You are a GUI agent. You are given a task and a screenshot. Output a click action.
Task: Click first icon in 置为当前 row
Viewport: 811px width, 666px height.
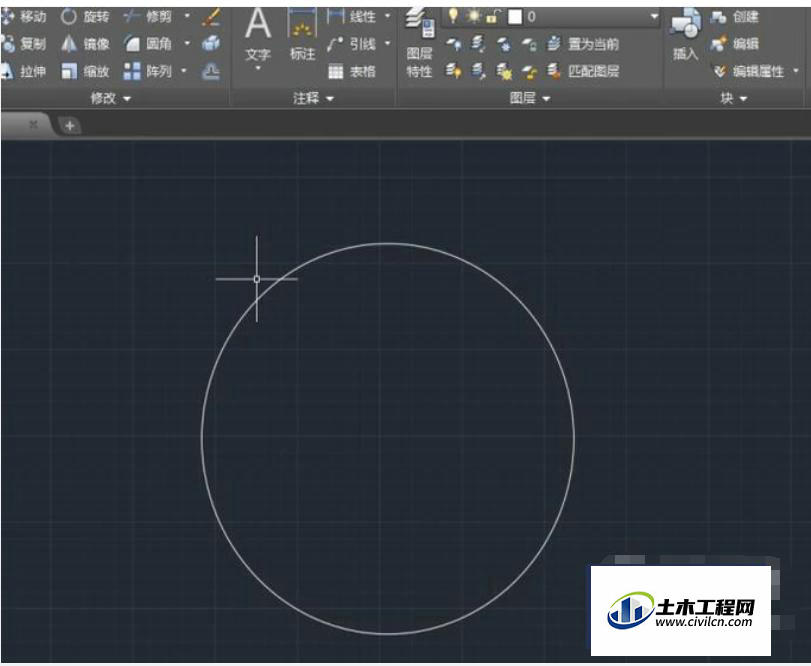pos(454,44)
